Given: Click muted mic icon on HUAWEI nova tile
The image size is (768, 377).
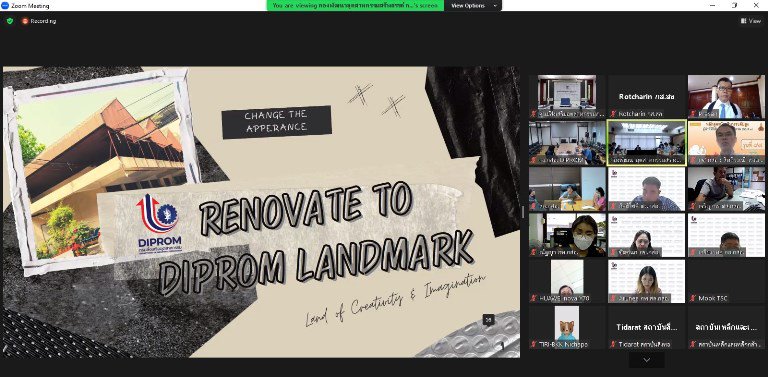Looking at the screenshot, I should [534, 298].
